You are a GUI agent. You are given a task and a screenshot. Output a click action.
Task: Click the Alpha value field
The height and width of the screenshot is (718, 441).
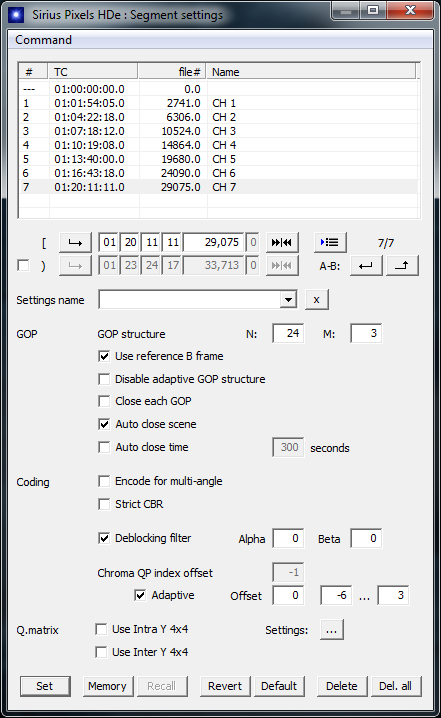[288, 538]
